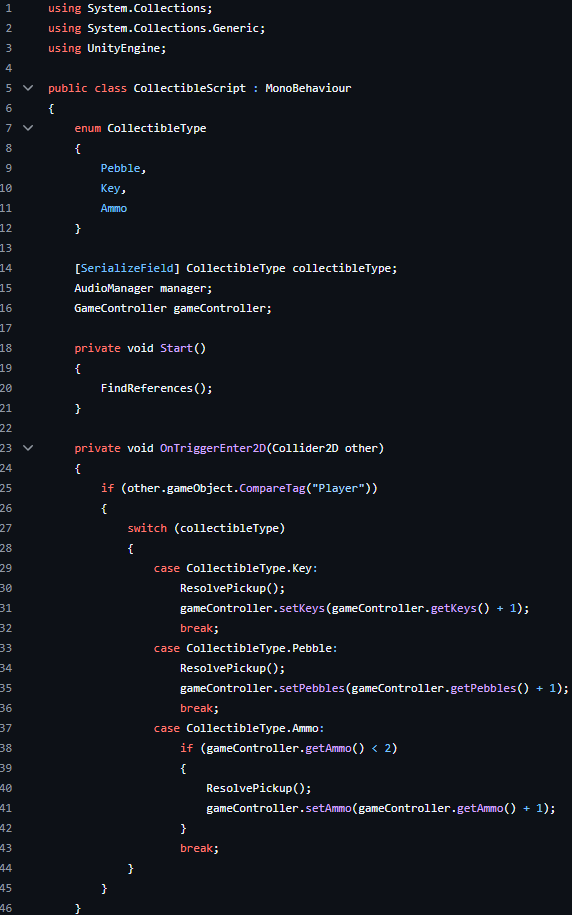Click the Pebble enum member
Image resolution: width=572 pixels, height=915 pixels.
[120, 168]
